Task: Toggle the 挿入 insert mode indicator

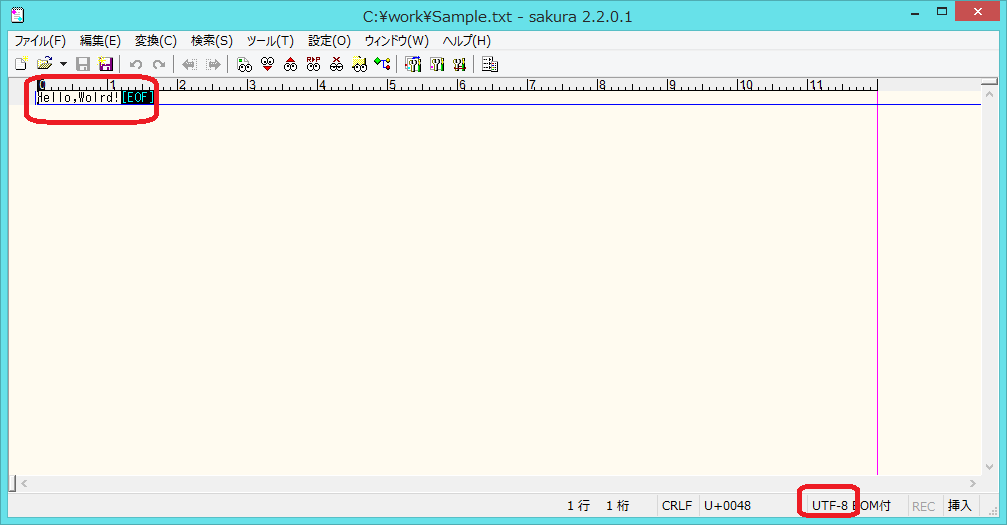Action: (x=959, y=506)
